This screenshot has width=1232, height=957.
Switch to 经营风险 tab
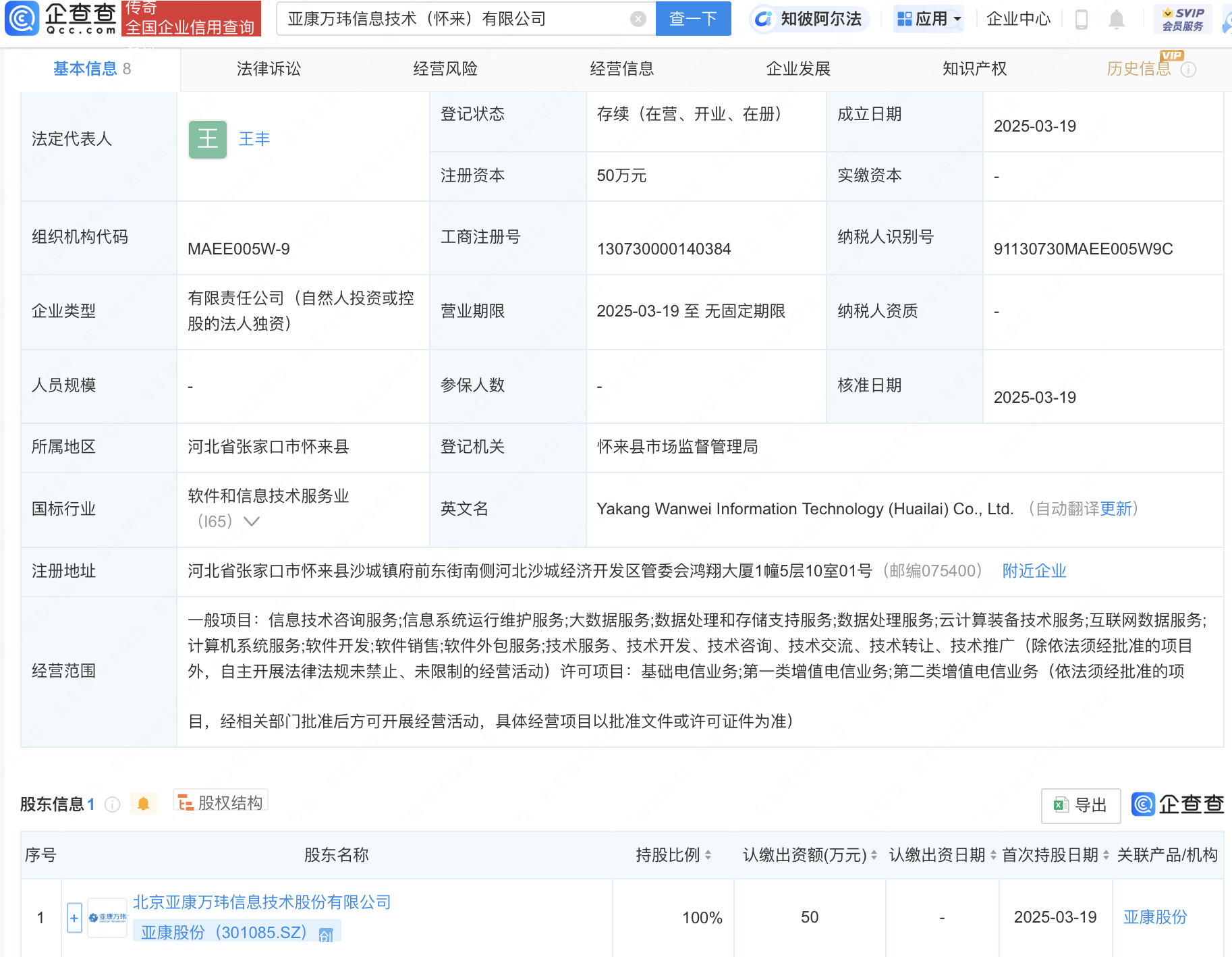(x=445, y=69)
